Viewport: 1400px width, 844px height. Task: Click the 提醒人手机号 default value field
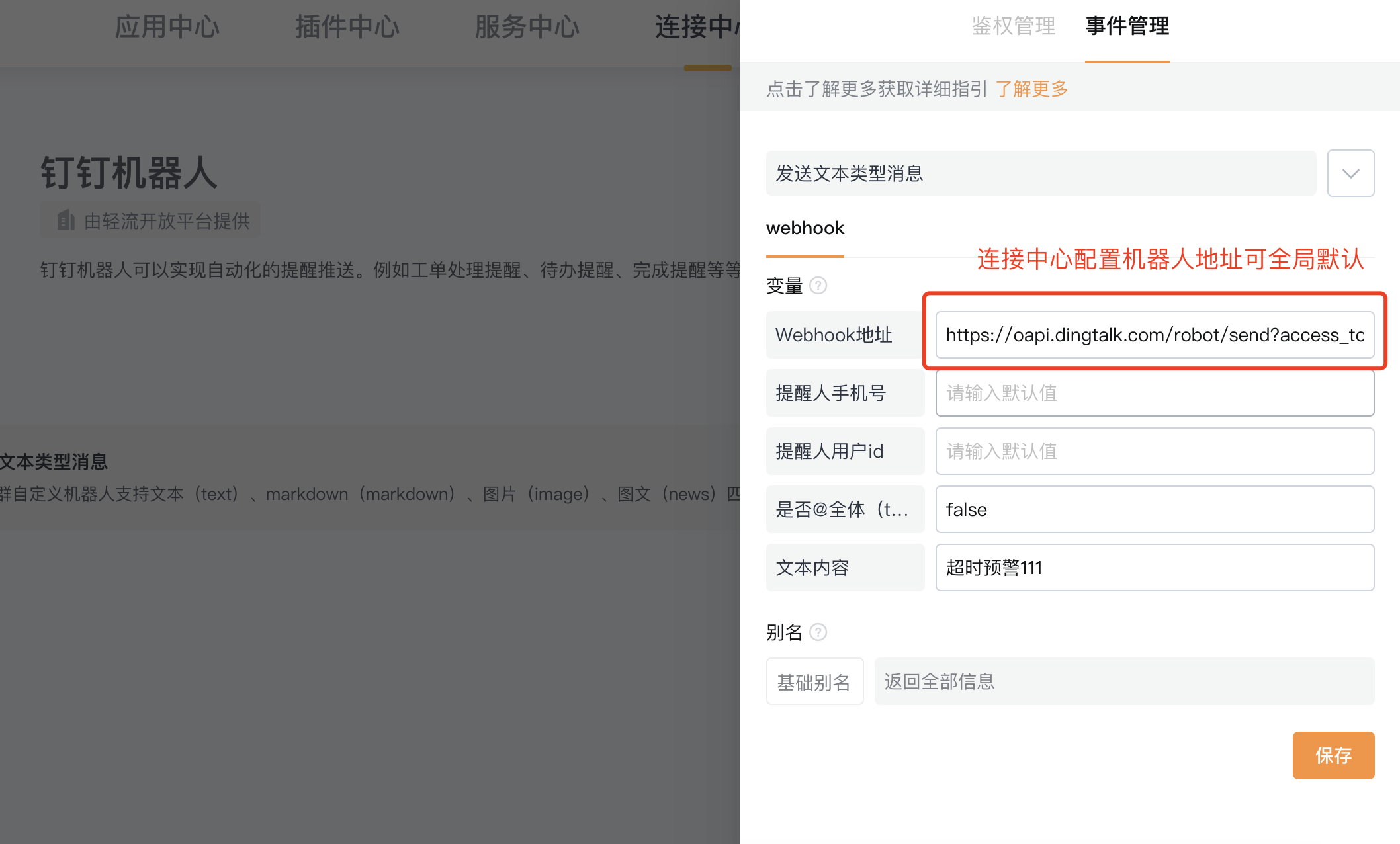1155,393
